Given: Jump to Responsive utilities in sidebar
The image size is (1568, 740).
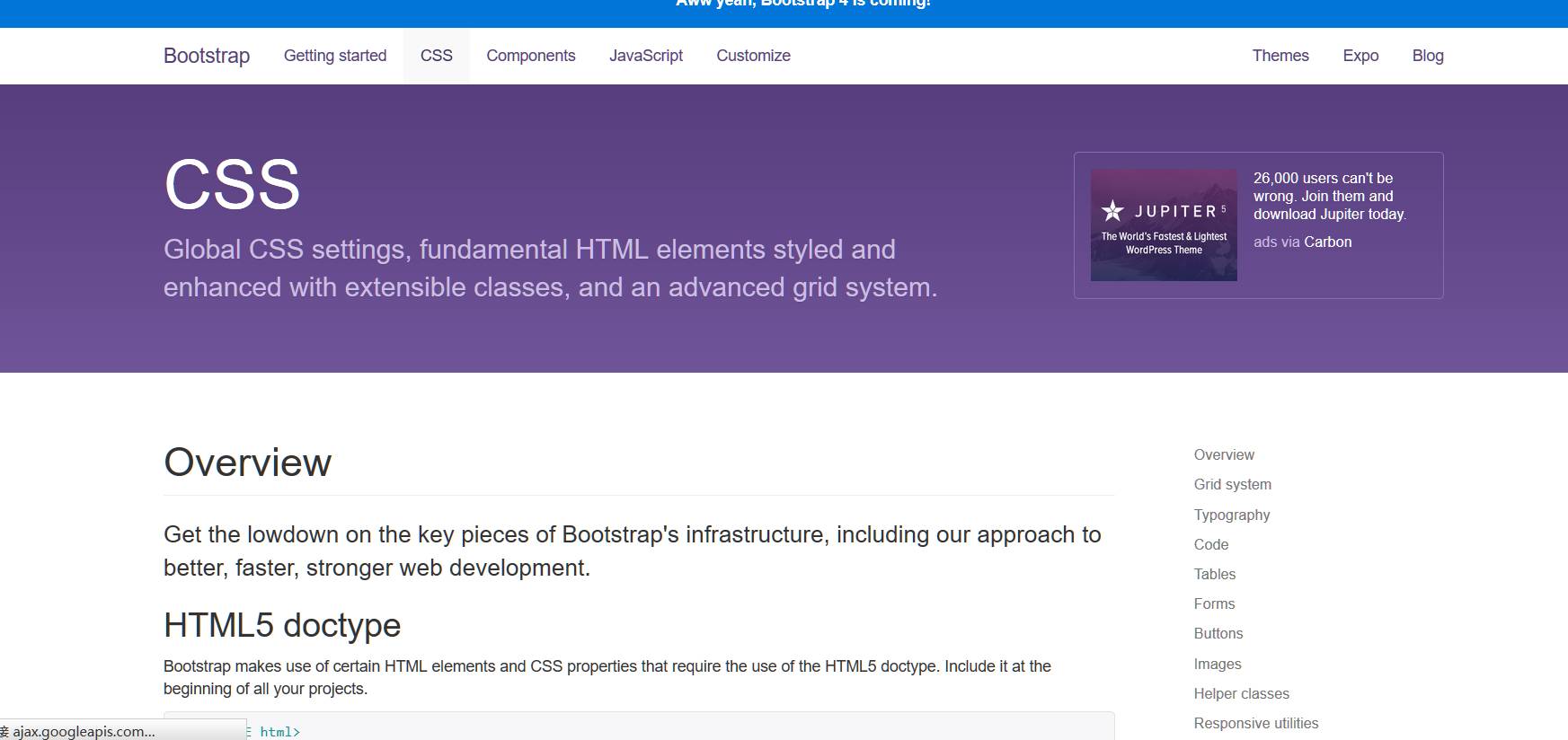Looking at the screenshot, I should [1256, 723].
